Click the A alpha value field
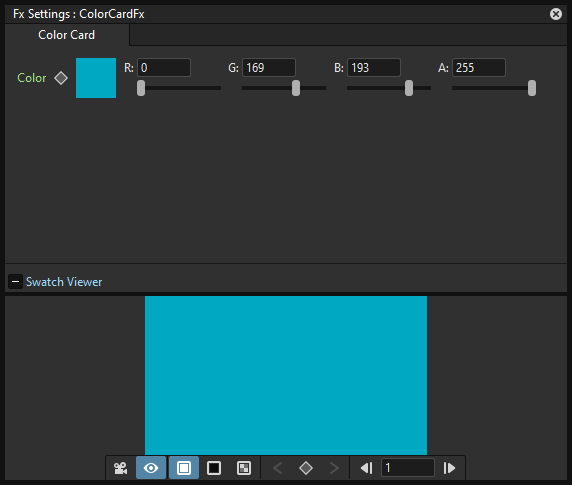This screenshot has height=485, width=572. [479, 68]
